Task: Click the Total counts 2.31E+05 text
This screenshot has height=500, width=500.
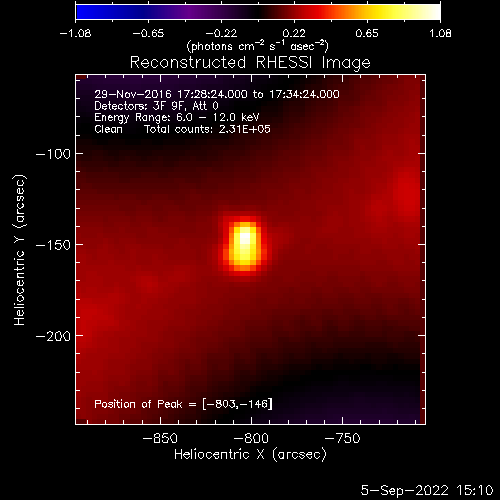Action: 207,129
